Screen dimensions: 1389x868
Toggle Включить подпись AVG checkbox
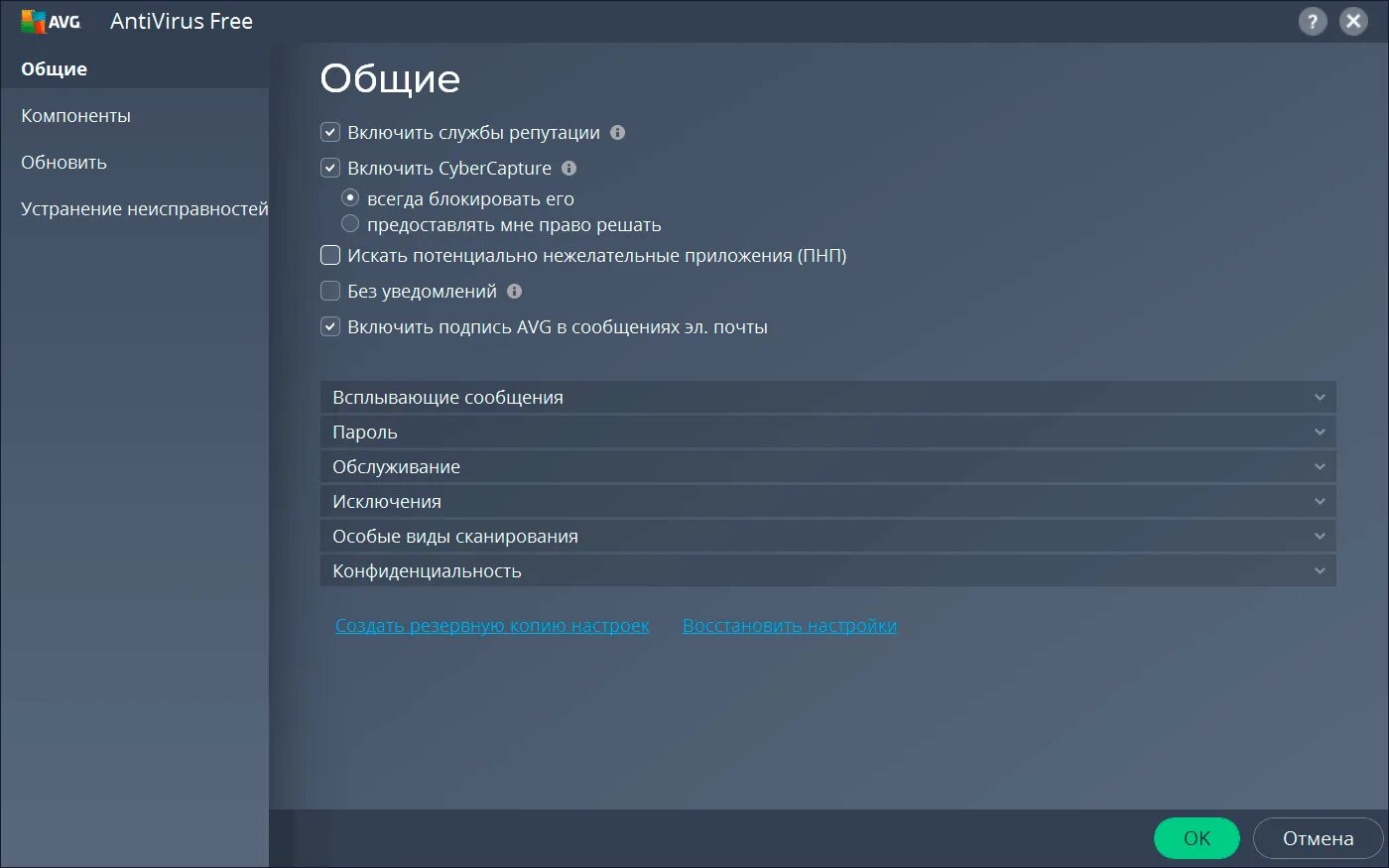(330, 326)
